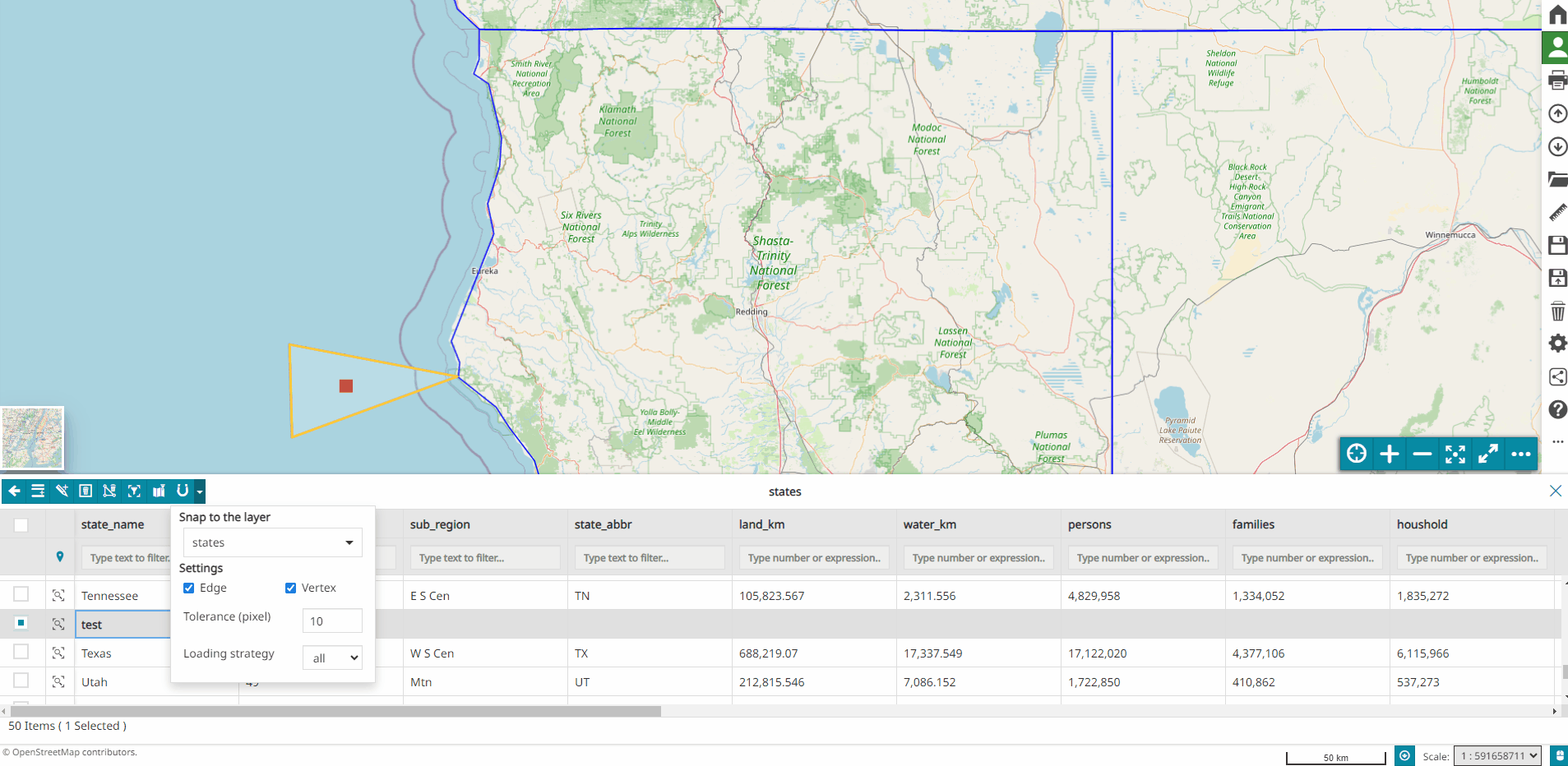Open the Settings gear in sidebar
This screenshot has height=766, width=1568.
tap(1556, 343)
